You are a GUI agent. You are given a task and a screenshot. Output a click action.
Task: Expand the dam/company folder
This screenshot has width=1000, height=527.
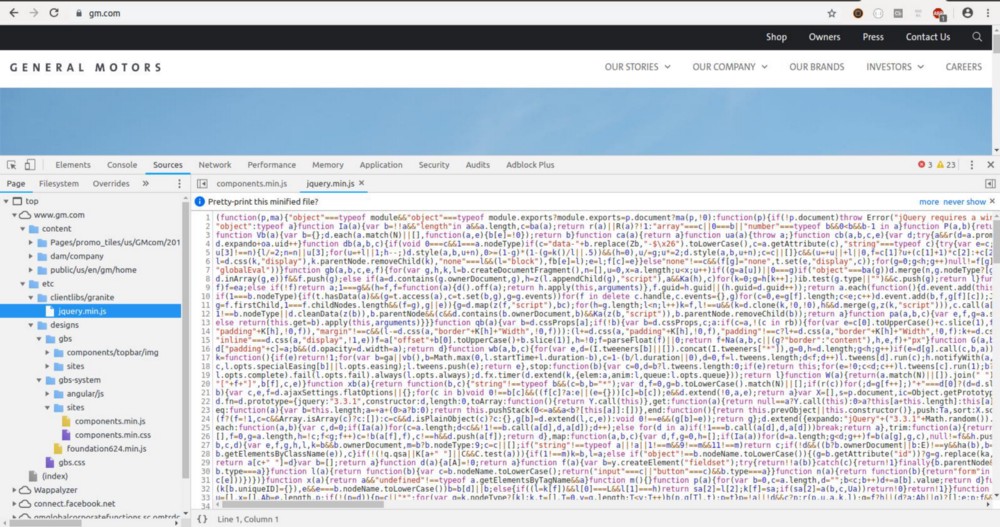coord(31,256)
